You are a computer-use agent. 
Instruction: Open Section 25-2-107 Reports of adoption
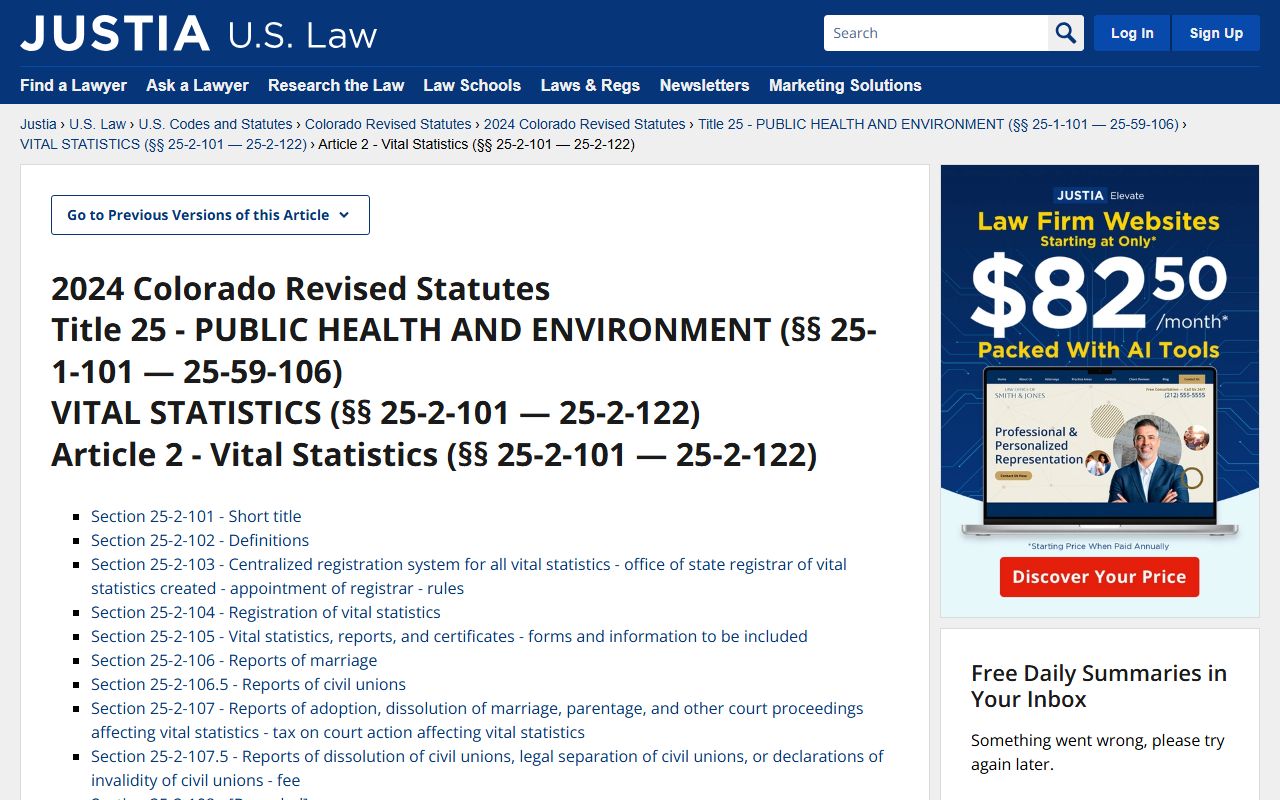tap(477, 720)
